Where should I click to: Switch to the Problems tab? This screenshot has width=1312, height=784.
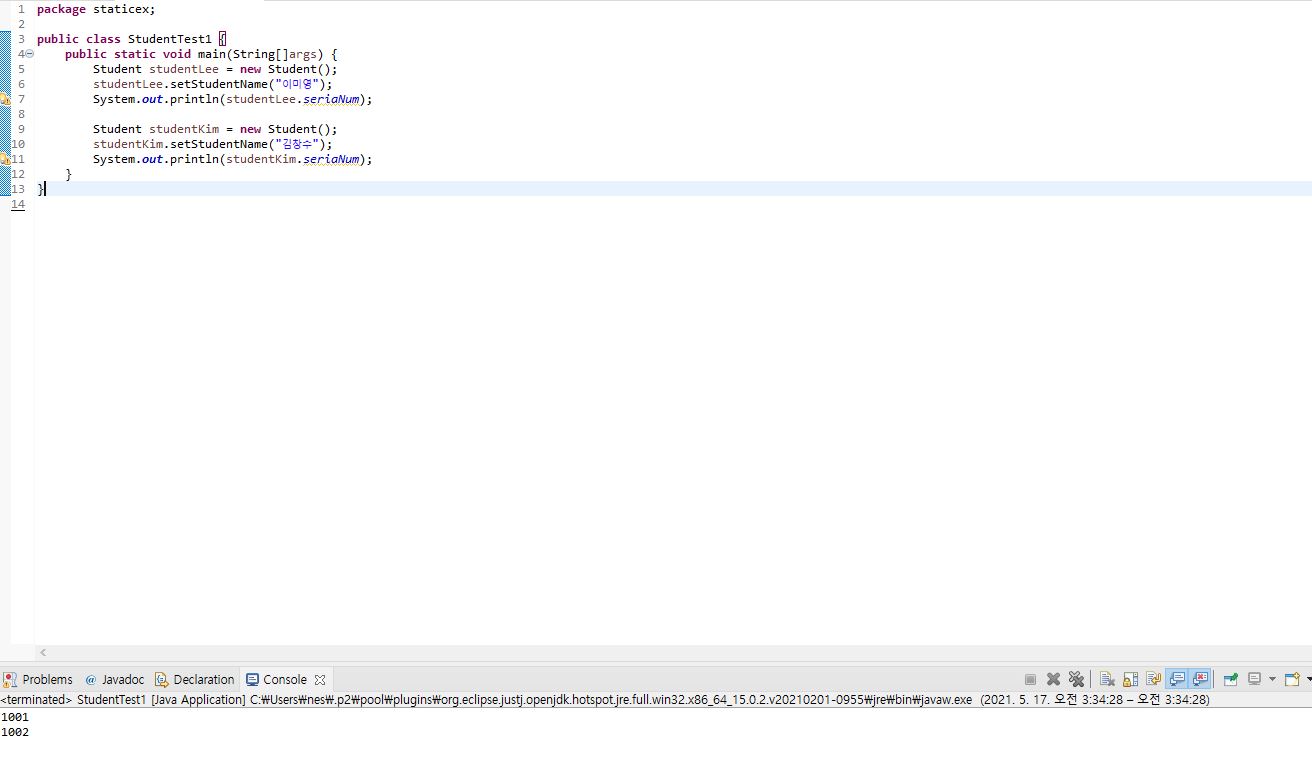coord(38,679)
